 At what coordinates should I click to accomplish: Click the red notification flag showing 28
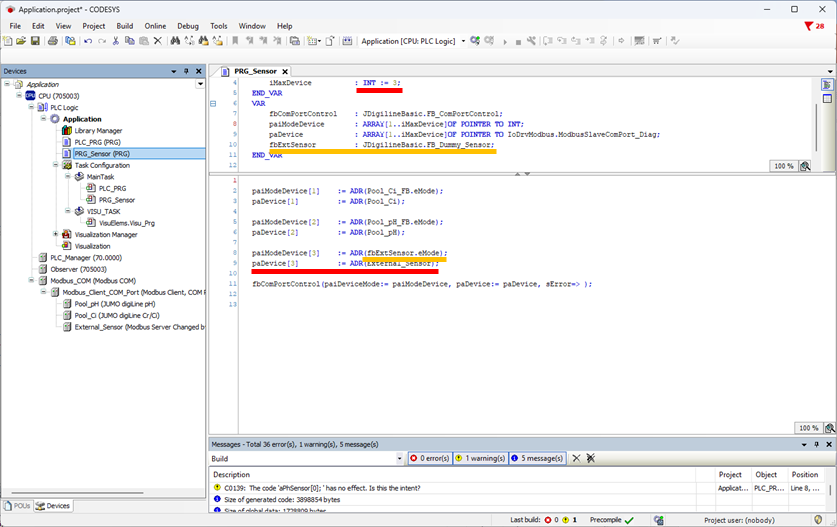pyautogui.click(x=815, y=26)
